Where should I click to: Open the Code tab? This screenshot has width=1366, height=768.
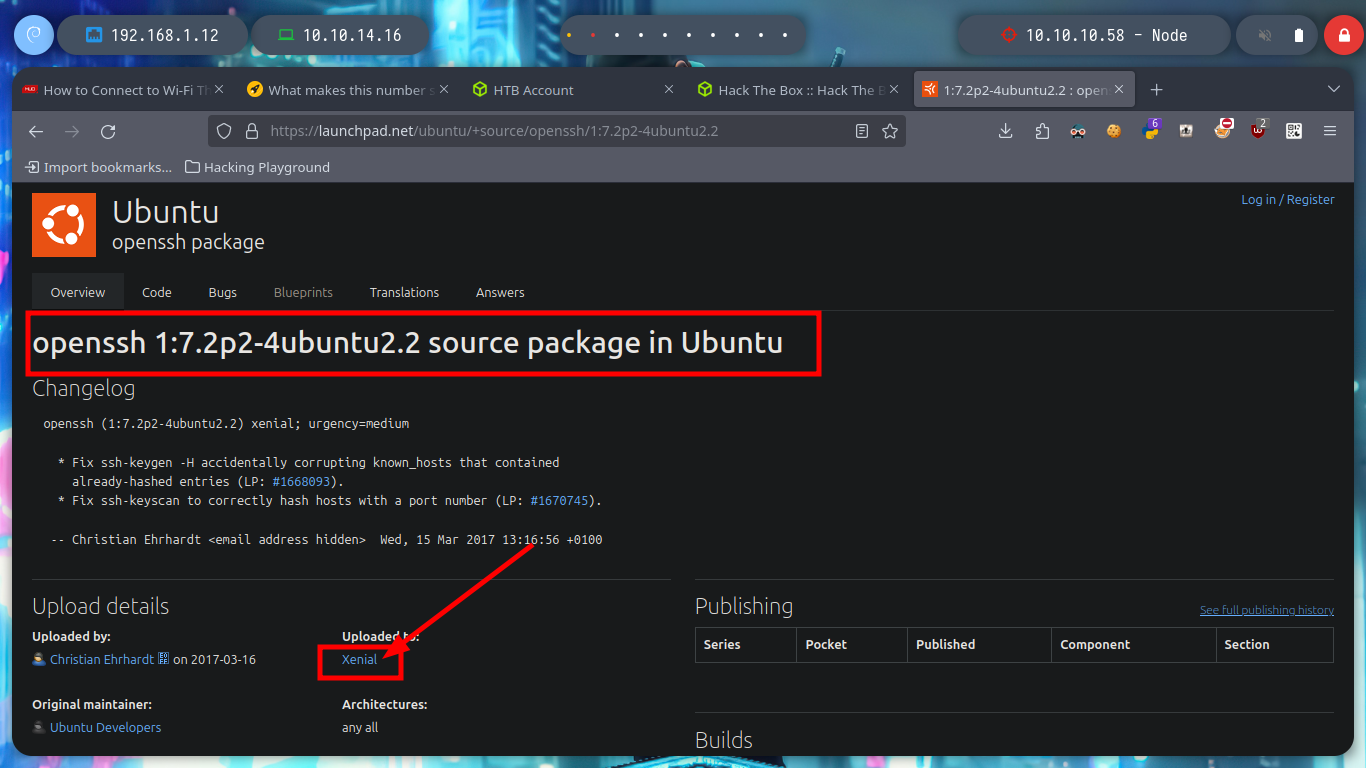(157, 292)
